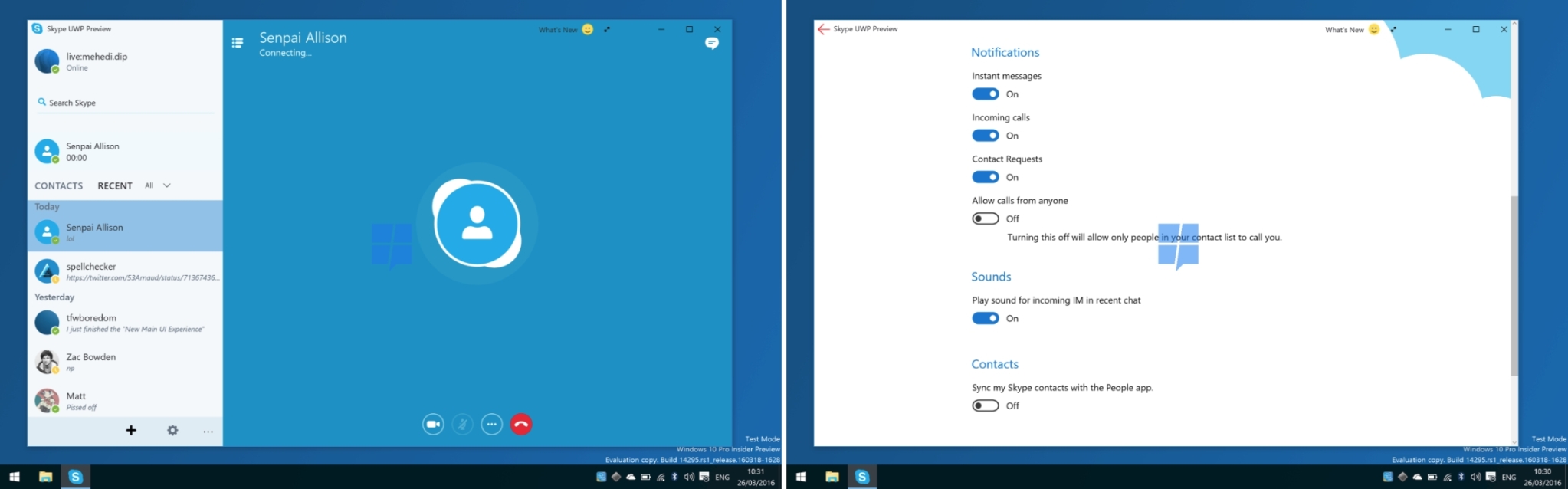Switch to the RECENT tab

pyautogui.click(x=115, y=185)
